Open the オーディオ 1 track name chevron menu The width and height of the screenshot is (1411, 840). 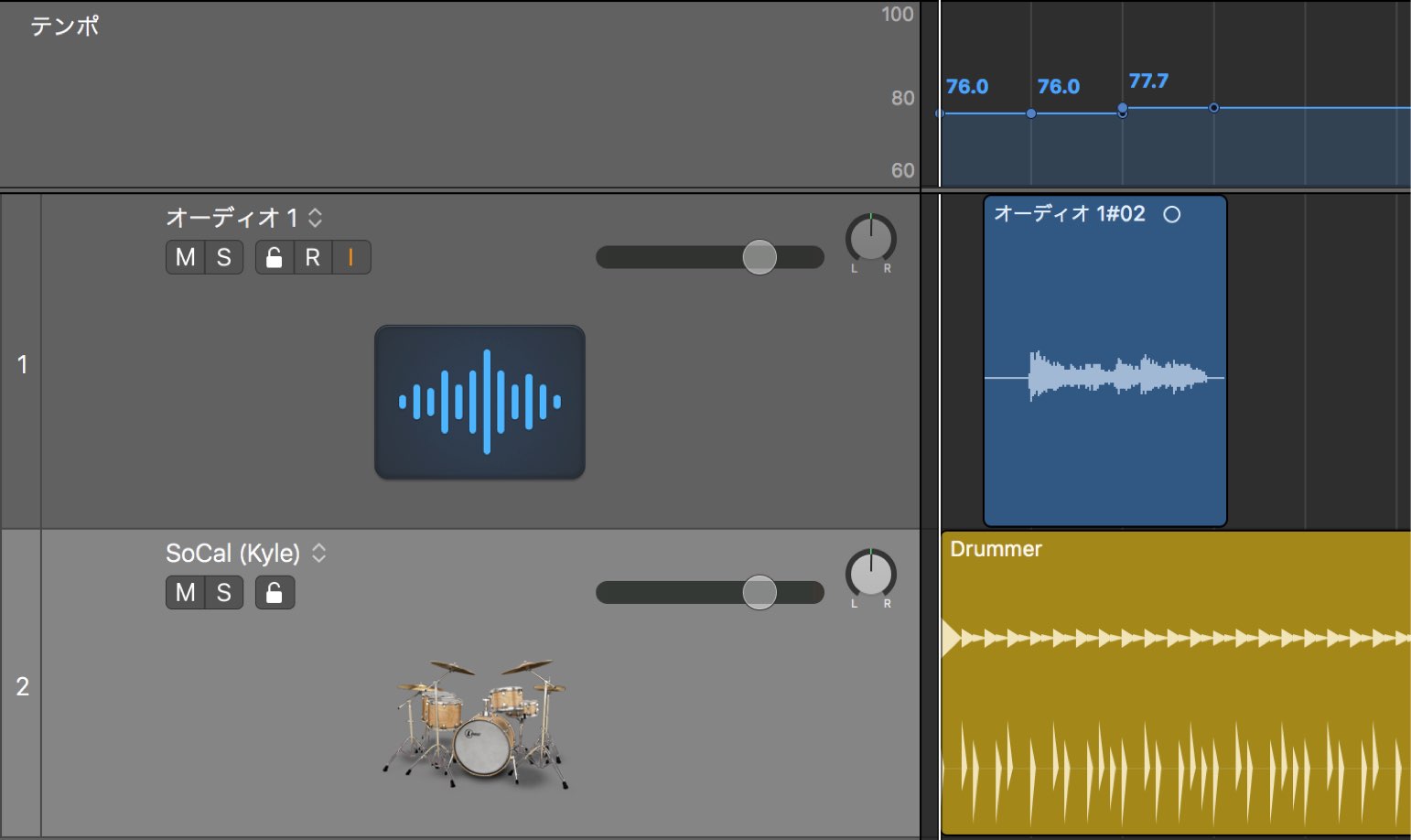[315, 218]
